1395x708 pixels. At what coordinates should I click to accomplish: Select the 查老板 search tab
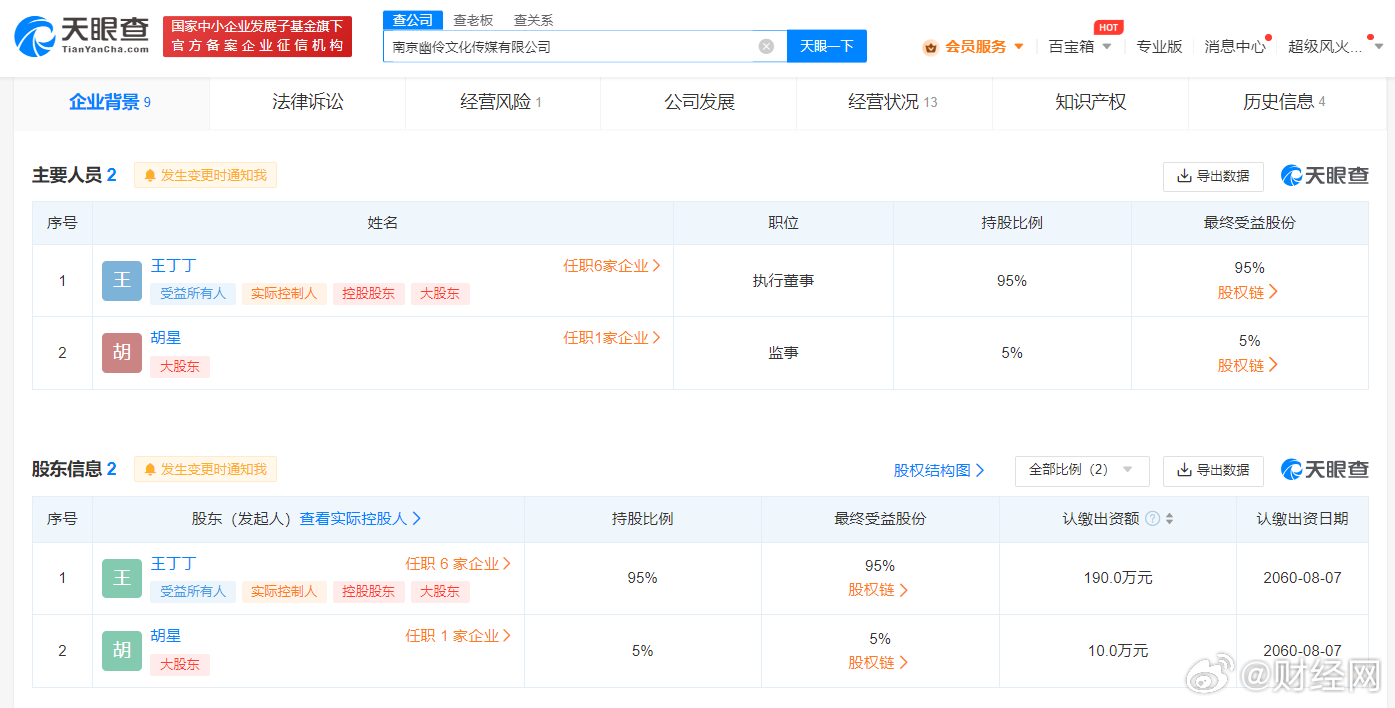(x=473, y=20)
